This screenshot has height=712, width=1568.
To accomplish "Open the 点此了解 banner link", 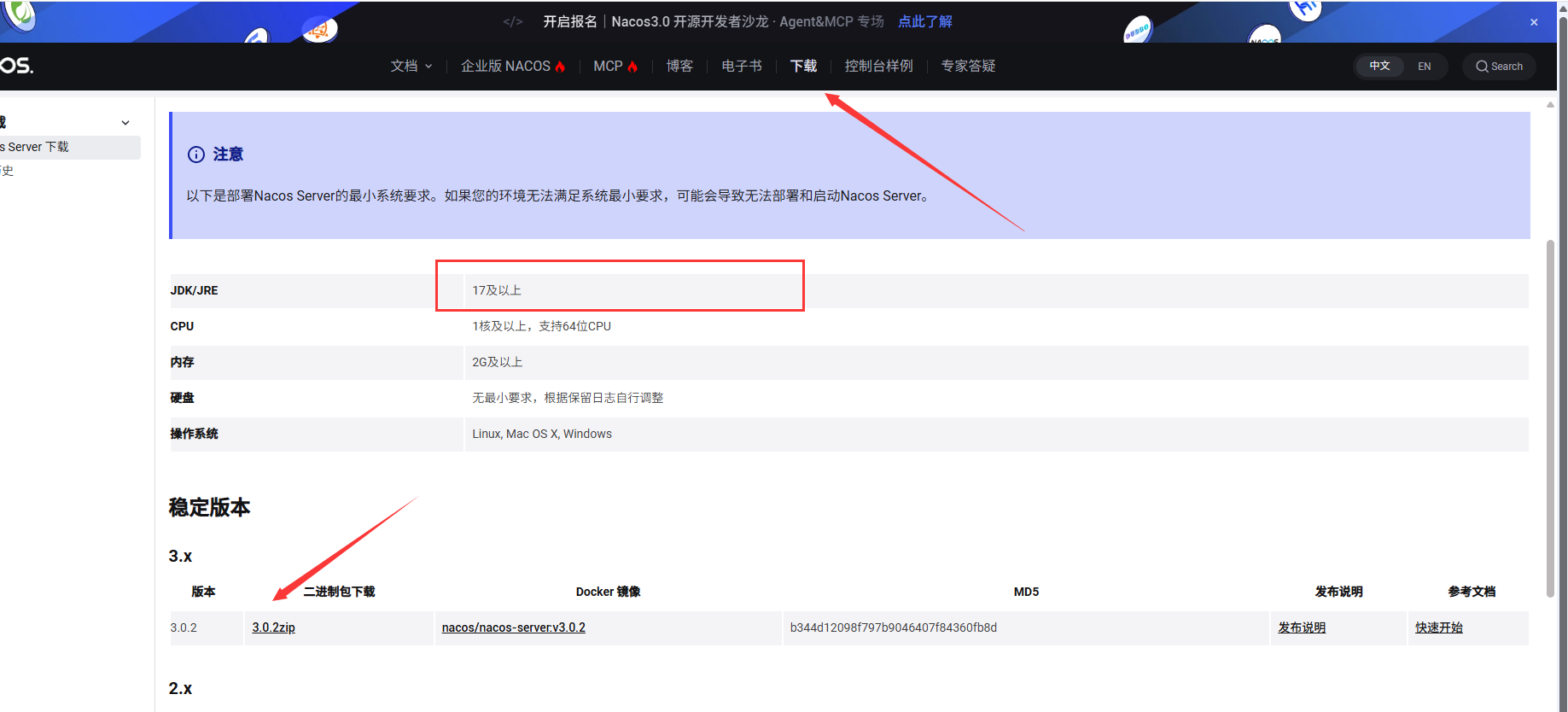I will [x=924, y=21].
